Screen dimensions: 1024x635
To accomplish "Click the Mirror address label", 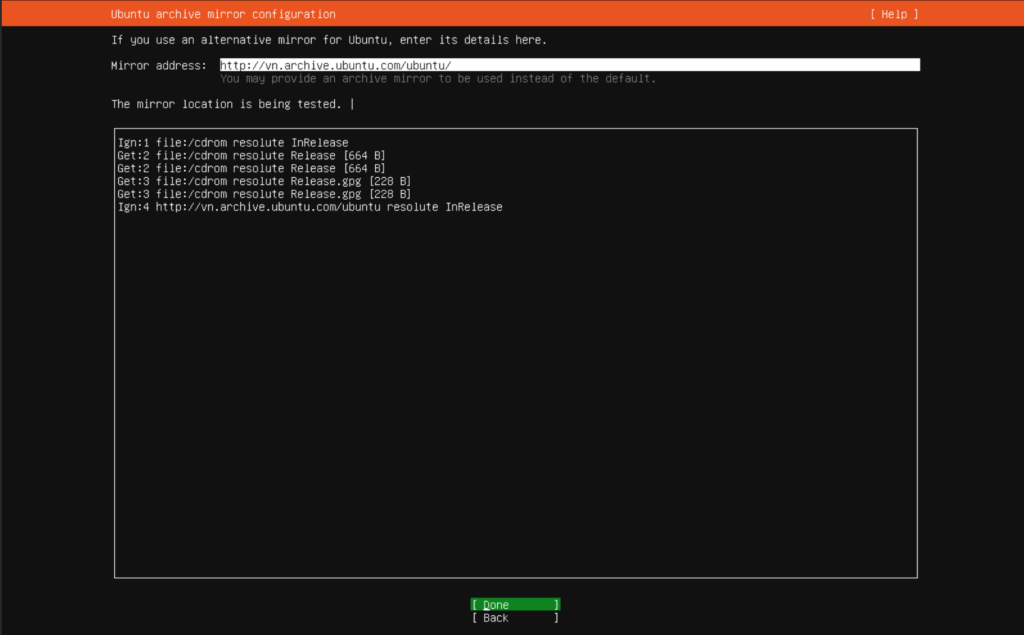I will pyautogui.click(x=159, y=65).
